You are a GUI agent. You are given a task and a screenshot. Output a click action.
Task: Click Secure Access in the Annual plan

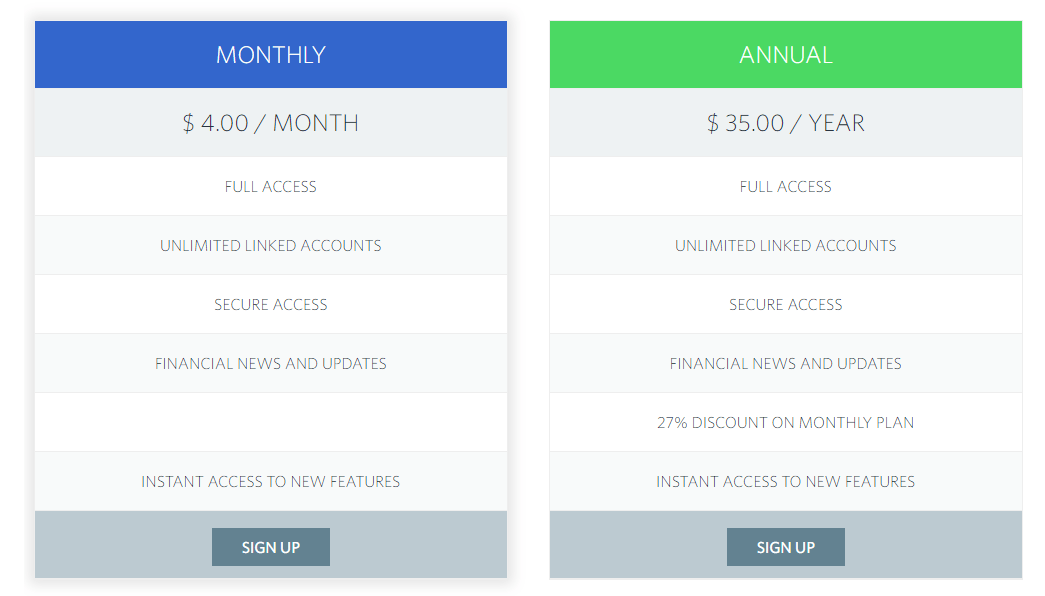(x=785, y=304)
